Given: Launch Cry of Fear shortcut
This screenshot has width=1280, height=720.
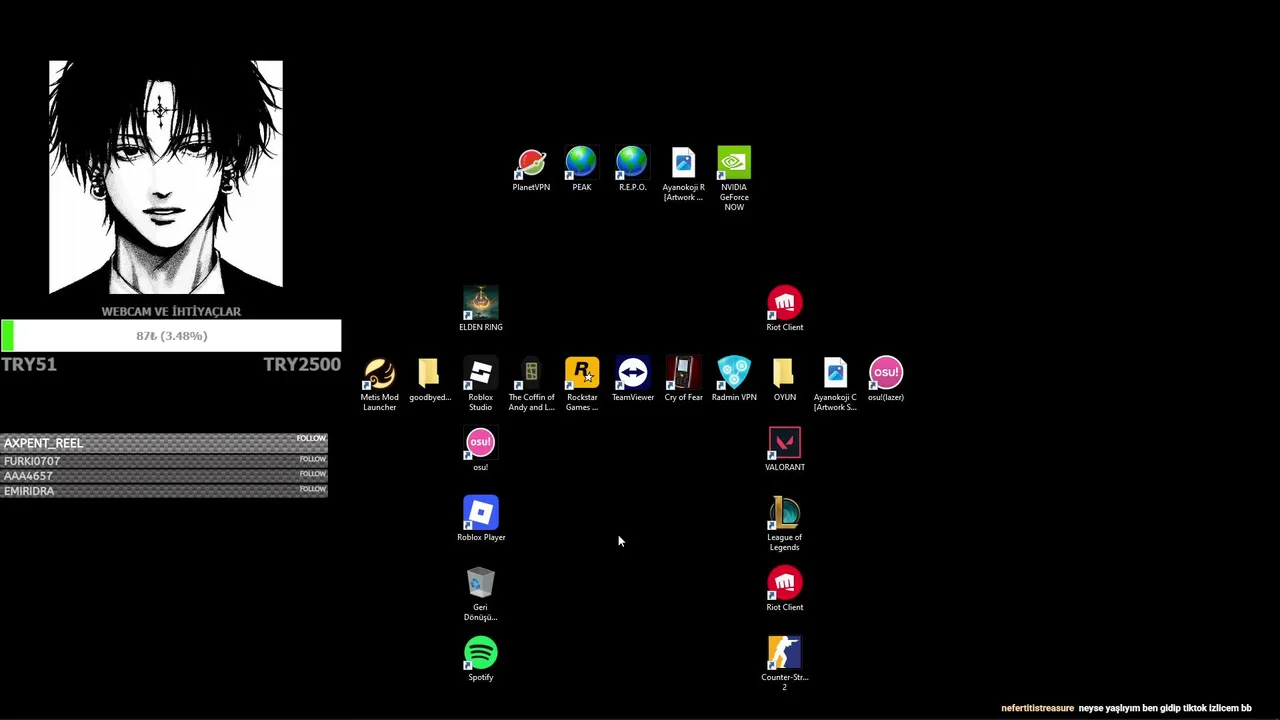Looking at the screenshot, I should point(683,379).
